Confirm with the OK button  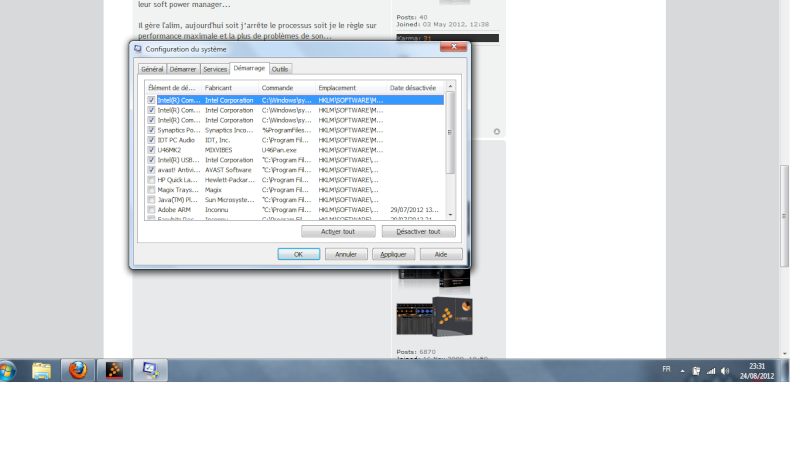click(298, 254)
